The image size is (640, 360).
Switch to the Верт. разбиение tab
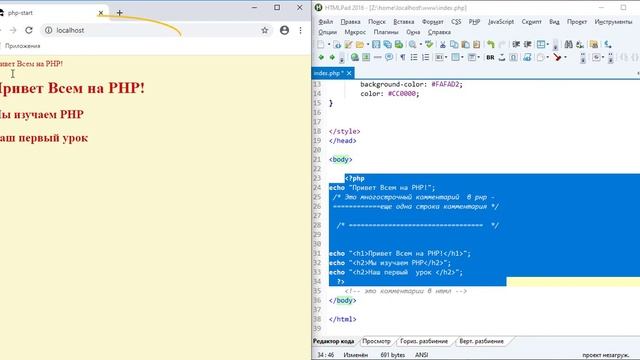click(x=481, y=341)
